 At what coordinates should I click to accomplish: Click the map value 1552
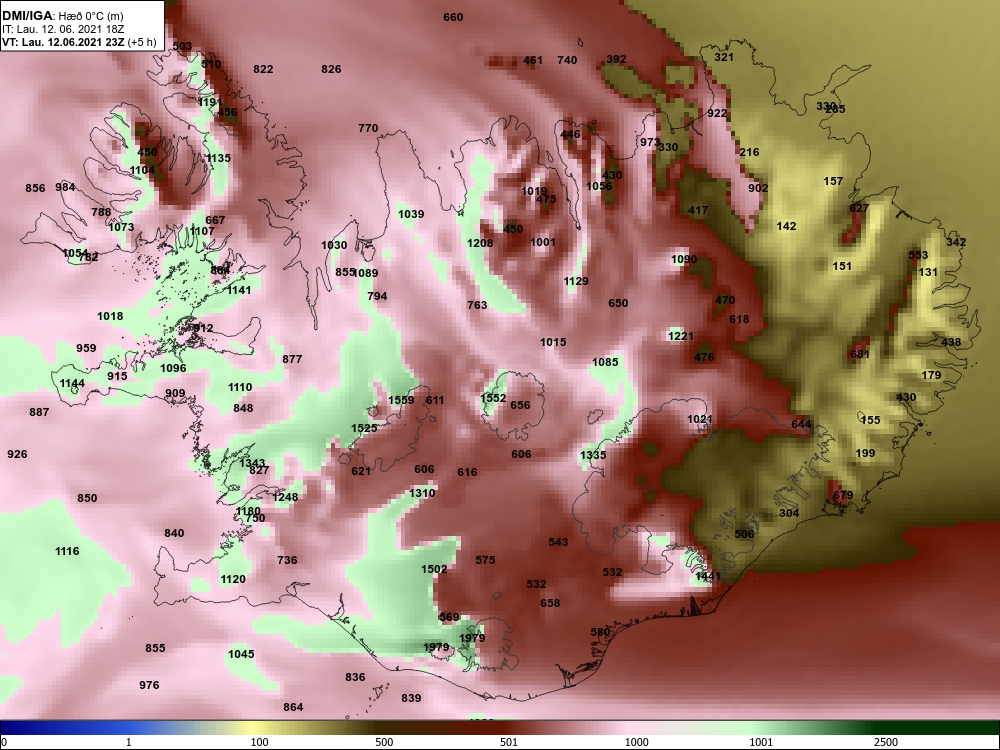(493, 398)
